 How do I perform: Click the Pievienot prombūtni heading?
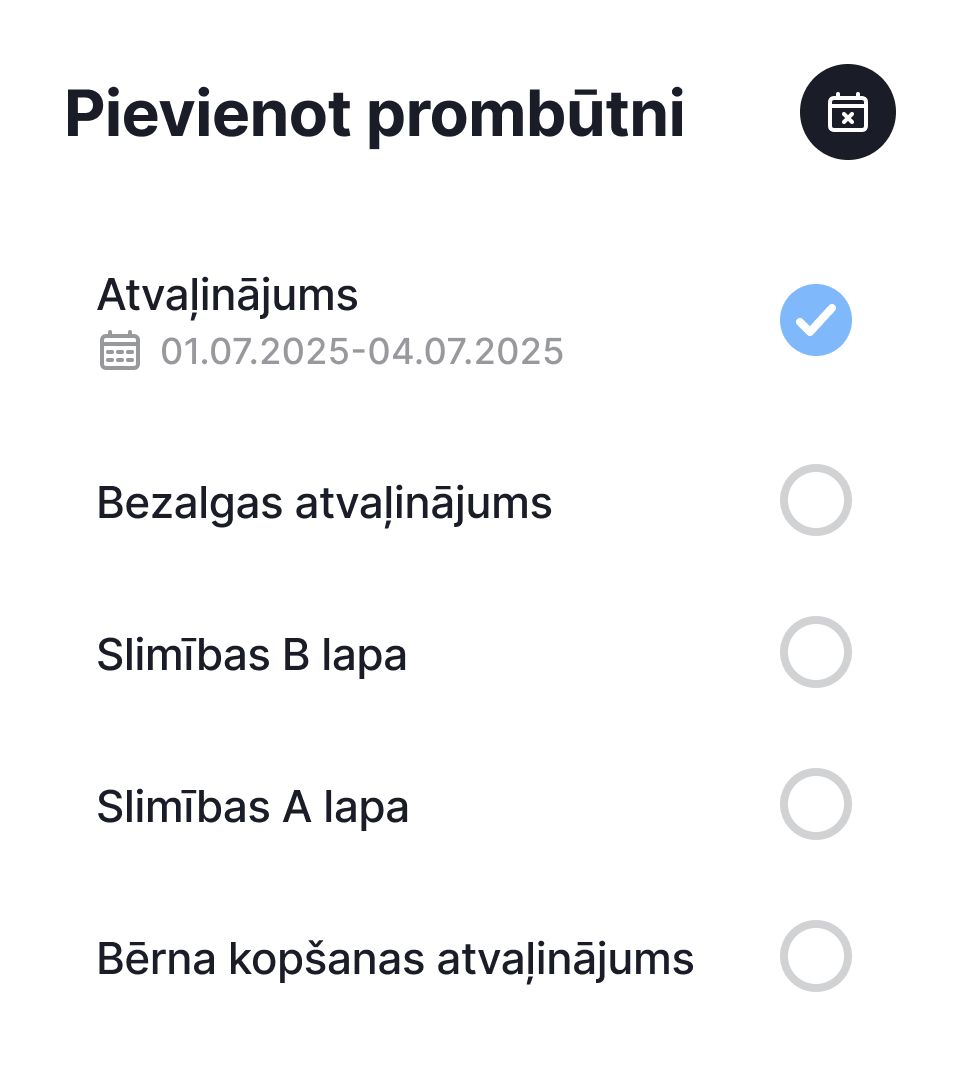click(375, 114)
